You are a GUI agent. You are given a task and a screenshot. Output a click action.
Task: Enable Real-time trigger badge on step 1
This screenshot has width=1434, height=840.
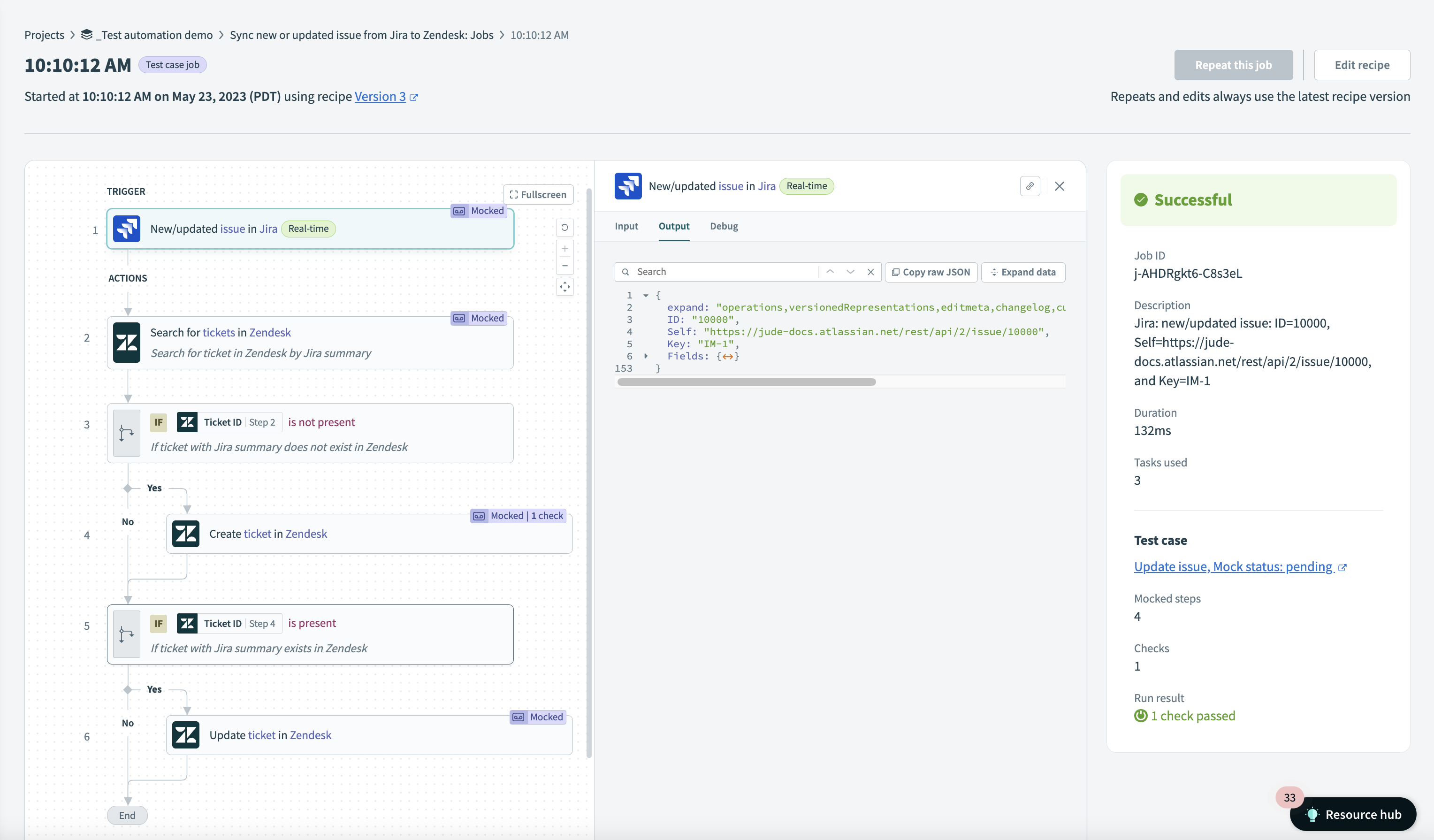(x=307, y=228)
